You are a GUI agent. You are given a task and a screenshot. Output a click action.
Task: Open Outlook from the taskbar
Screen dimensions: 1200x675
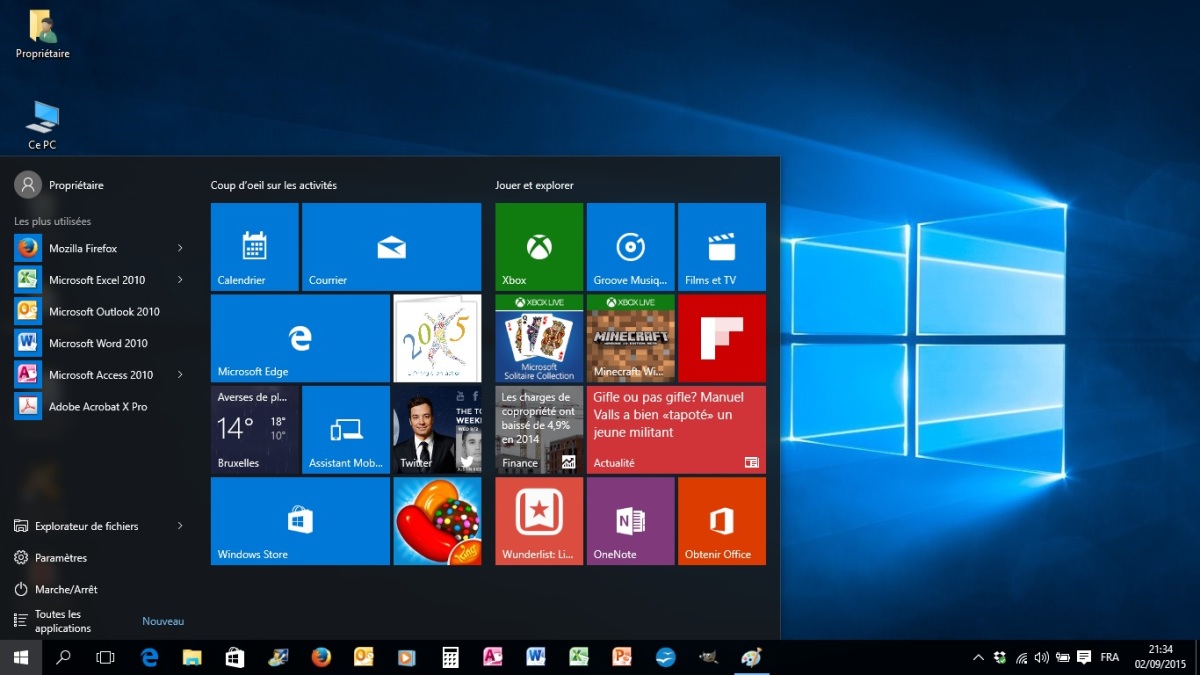pyautogui.click(x=364, y=657)
